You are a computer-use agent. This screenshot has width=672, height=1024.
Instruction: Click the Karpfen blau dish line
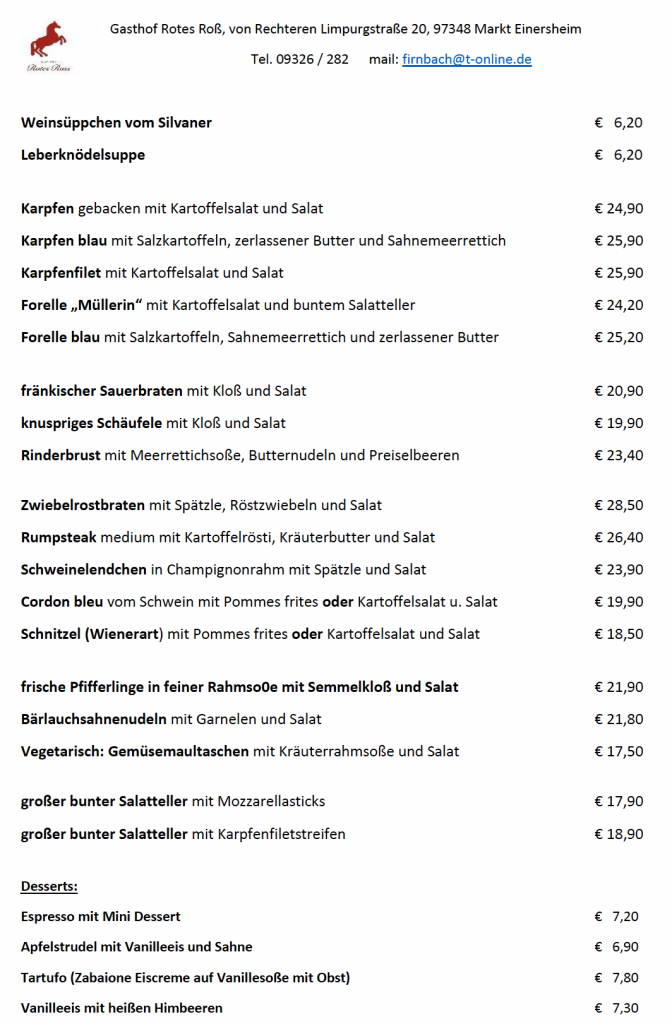[263, 240]
